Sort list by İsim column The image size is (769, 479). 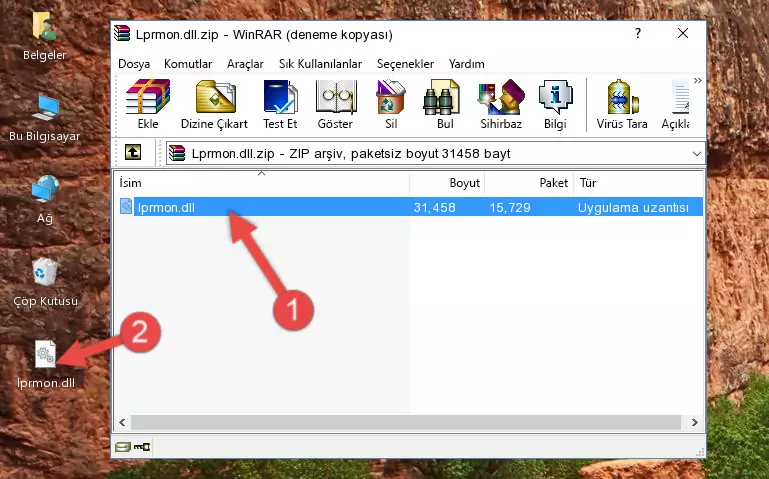262,182
